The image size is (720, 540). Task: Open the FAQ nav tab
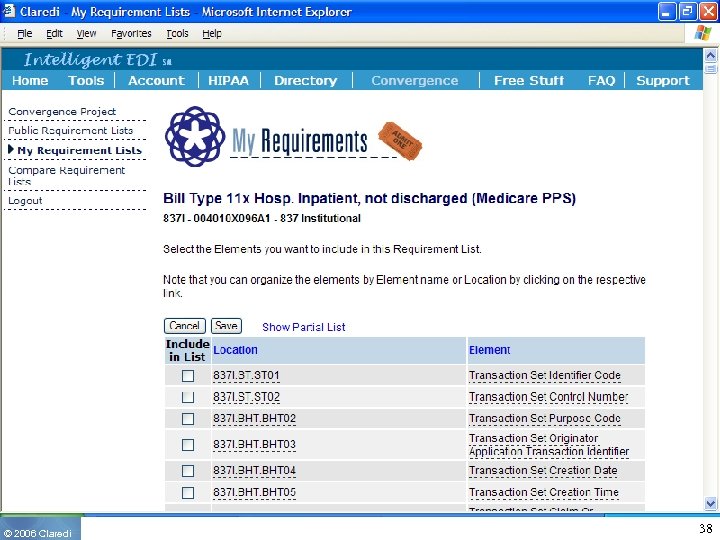click(601, 80)
